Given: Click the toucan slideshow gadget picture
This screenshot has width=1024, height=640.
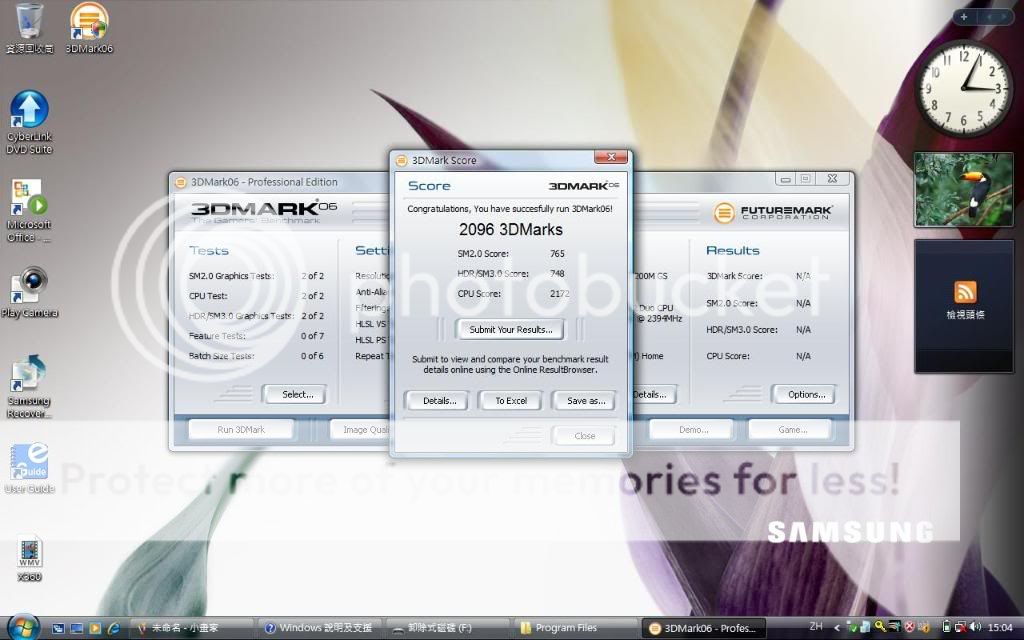Looking at the screenshot, I should [x=964, y=189].
